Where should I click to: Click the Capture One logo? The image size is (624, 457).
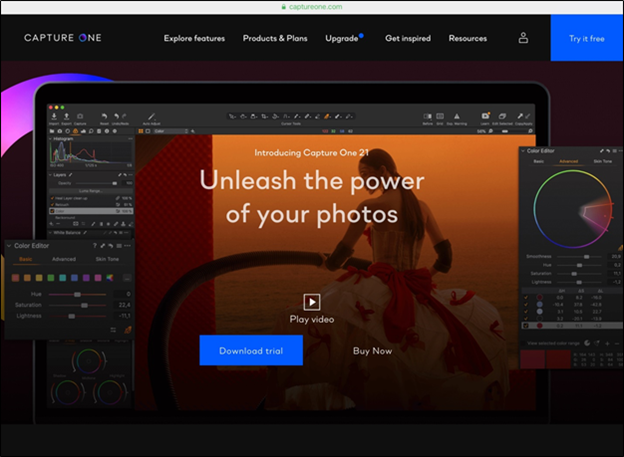(x=63, y=38)
